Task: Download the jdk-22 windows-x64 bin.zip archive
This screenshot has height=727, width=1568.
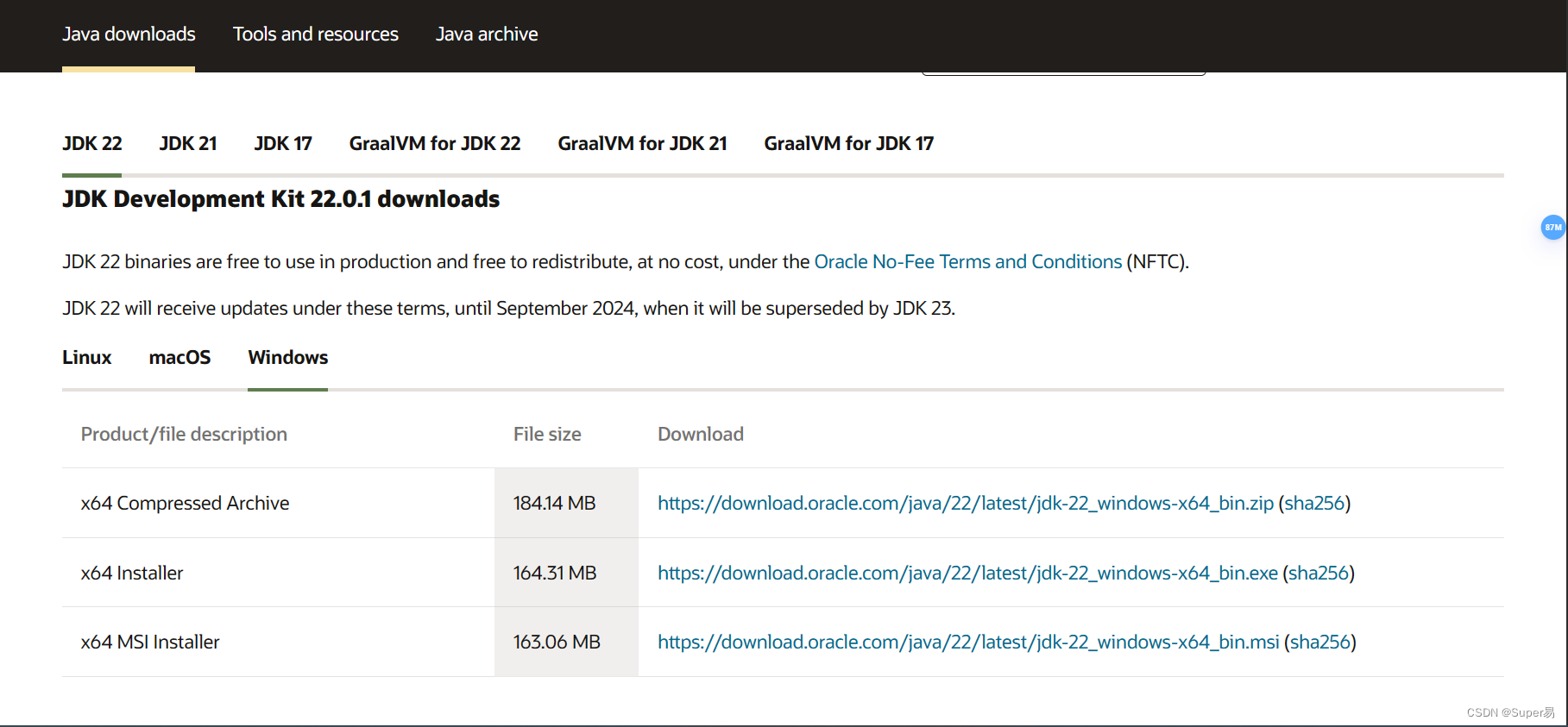Action: point(966,503)
